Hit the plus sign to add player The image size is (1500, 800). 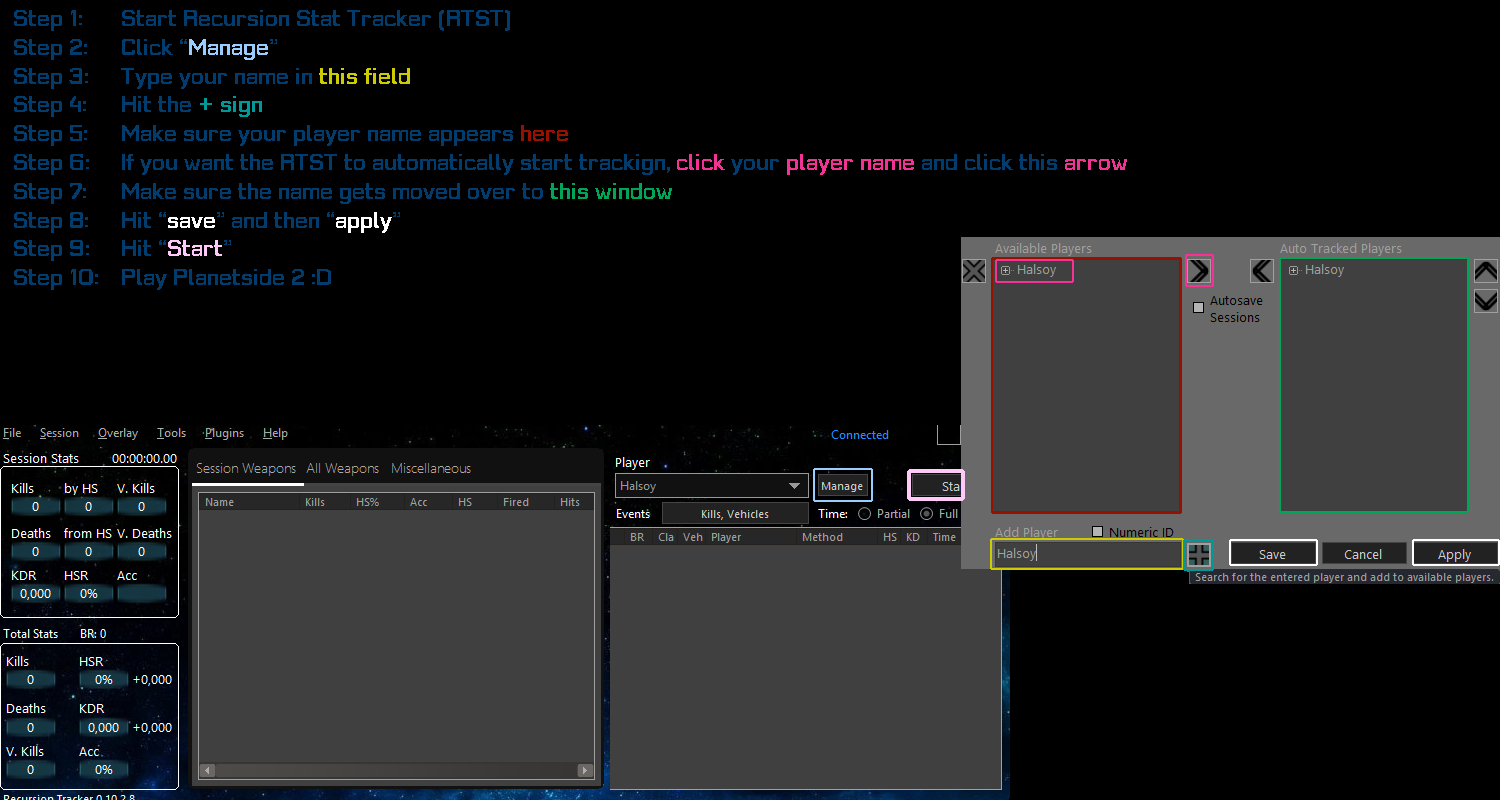1198,555
